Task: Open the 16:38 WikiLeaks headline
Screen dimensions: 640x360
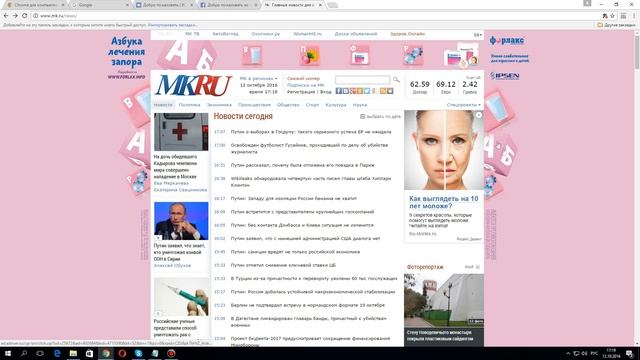Action: 311,182
